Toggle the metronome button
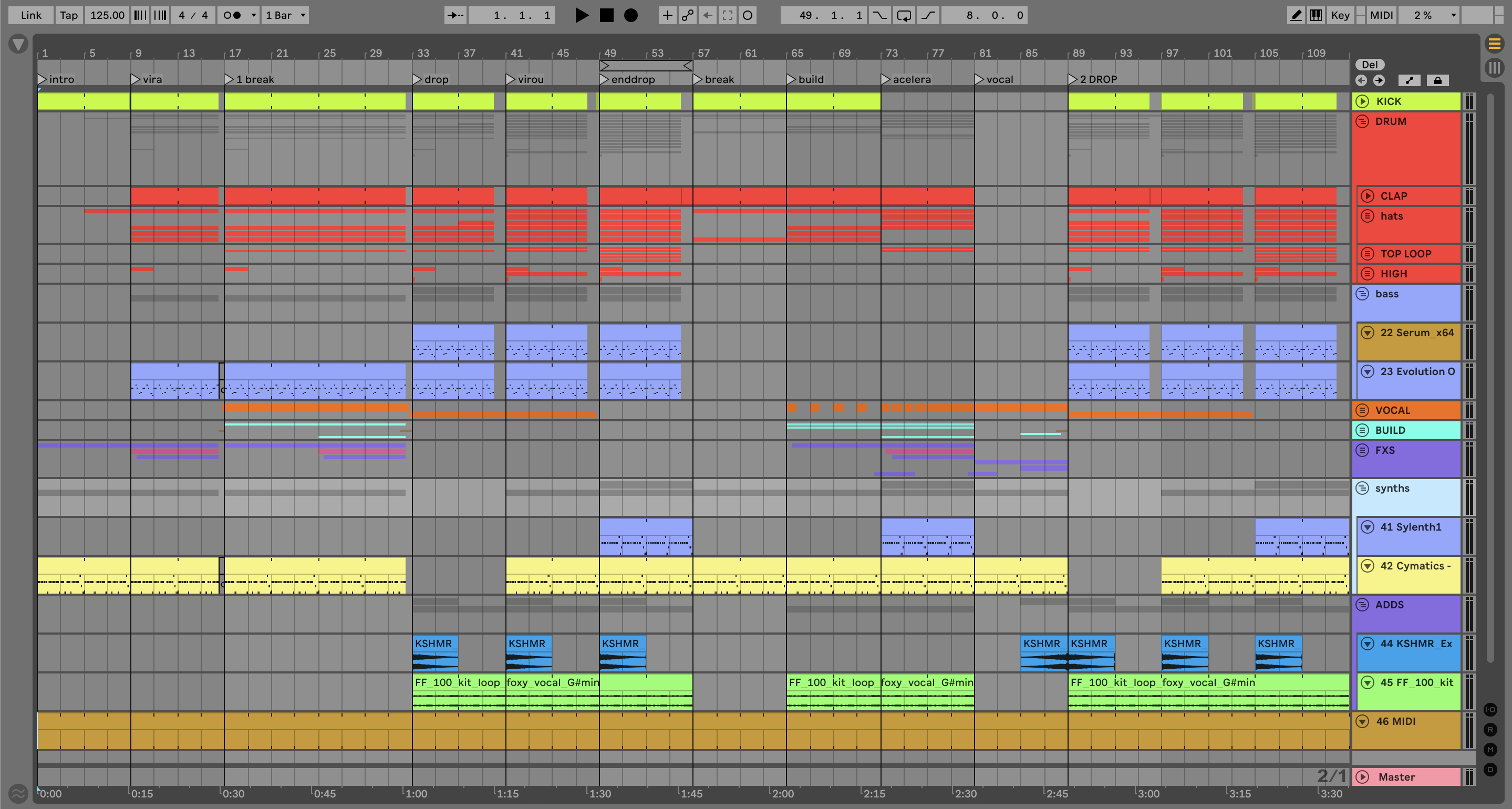Screen dimensions: 1512x809 click(x=233, y=15)
